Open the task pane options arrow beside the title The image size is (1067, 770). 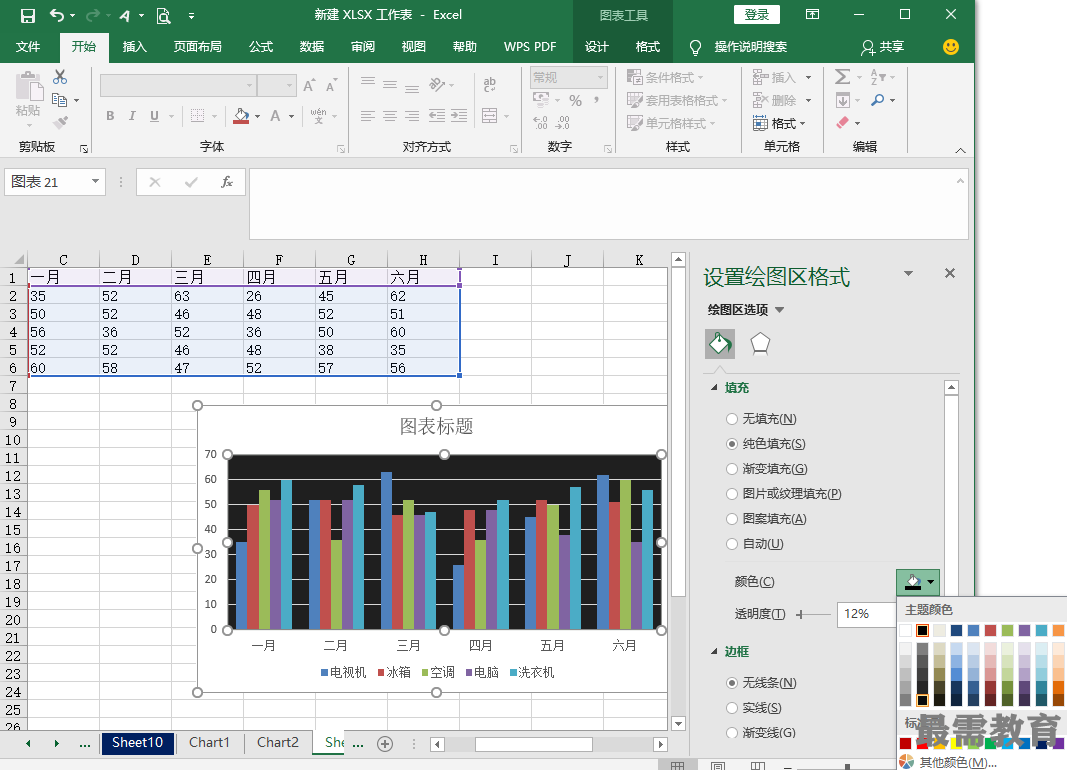[x=908, y=273]
